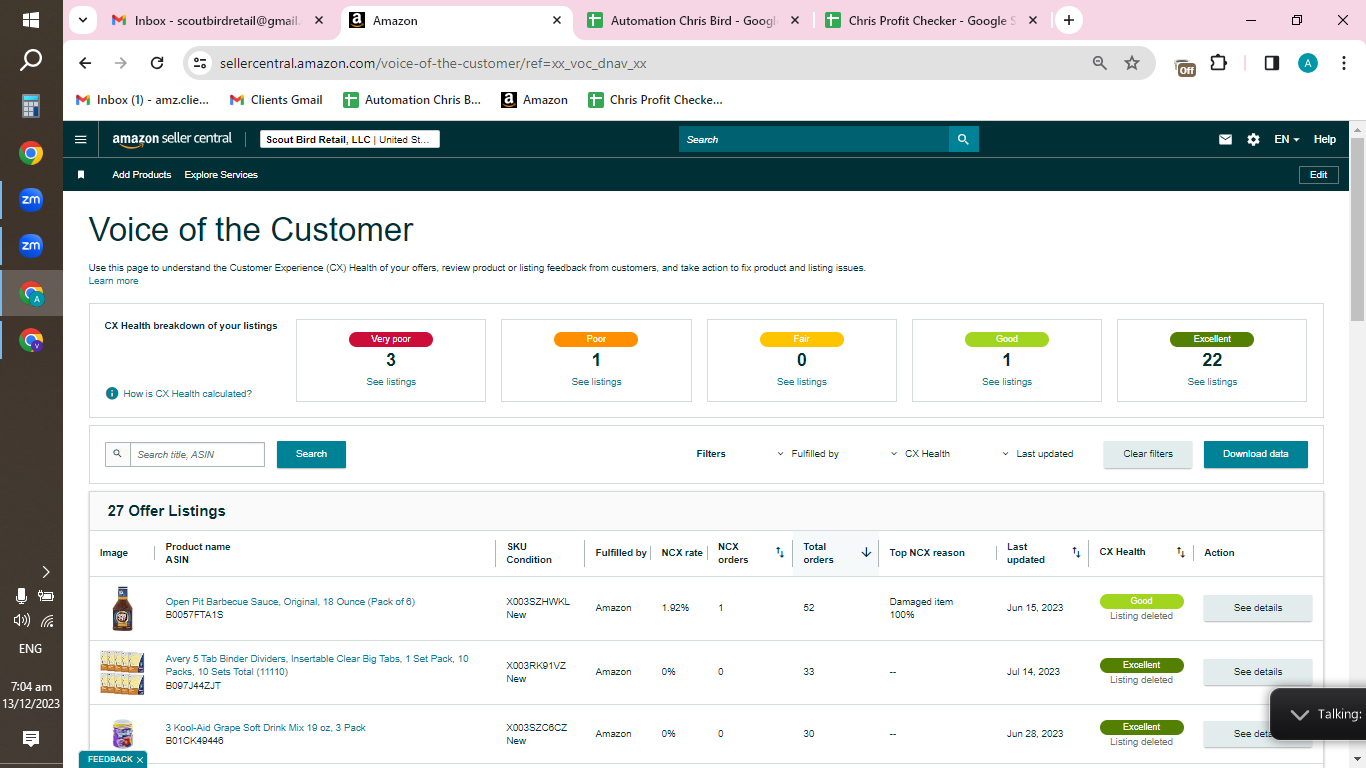The image size is (1366, 768).
Task: Open the Kool-Aid Grape Soft Drink Mix listing
Action: tap(266, 728)
